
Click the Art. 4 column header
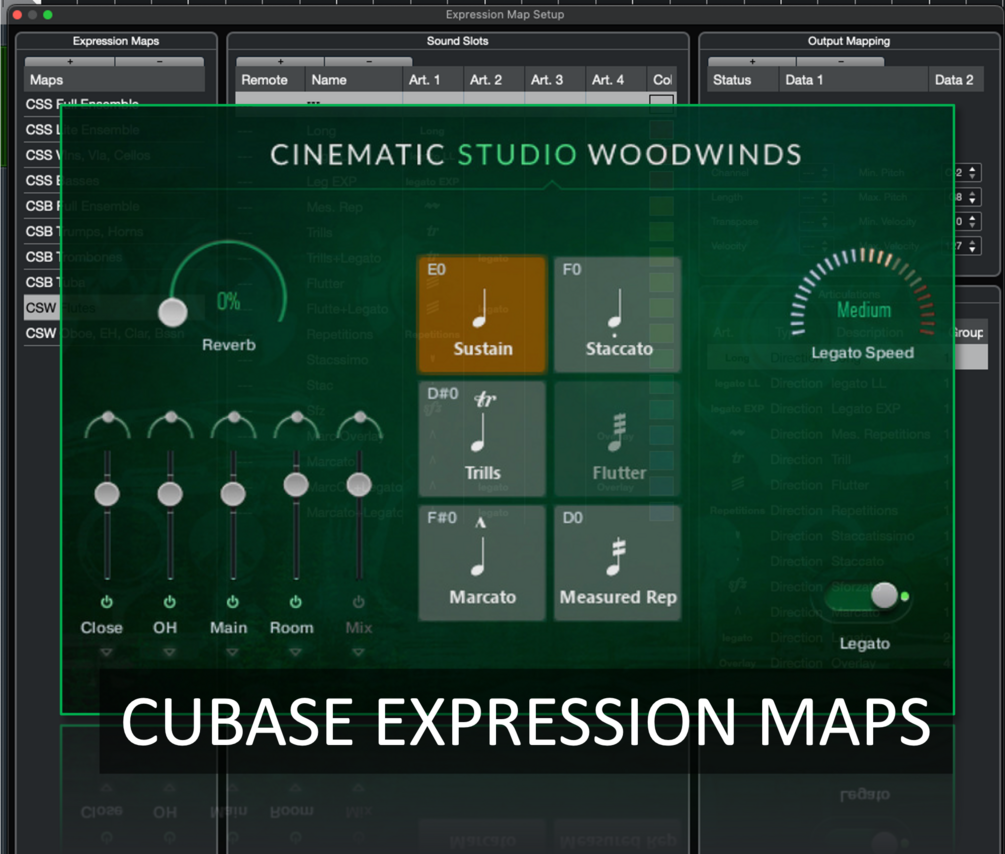tap(615, 80)
